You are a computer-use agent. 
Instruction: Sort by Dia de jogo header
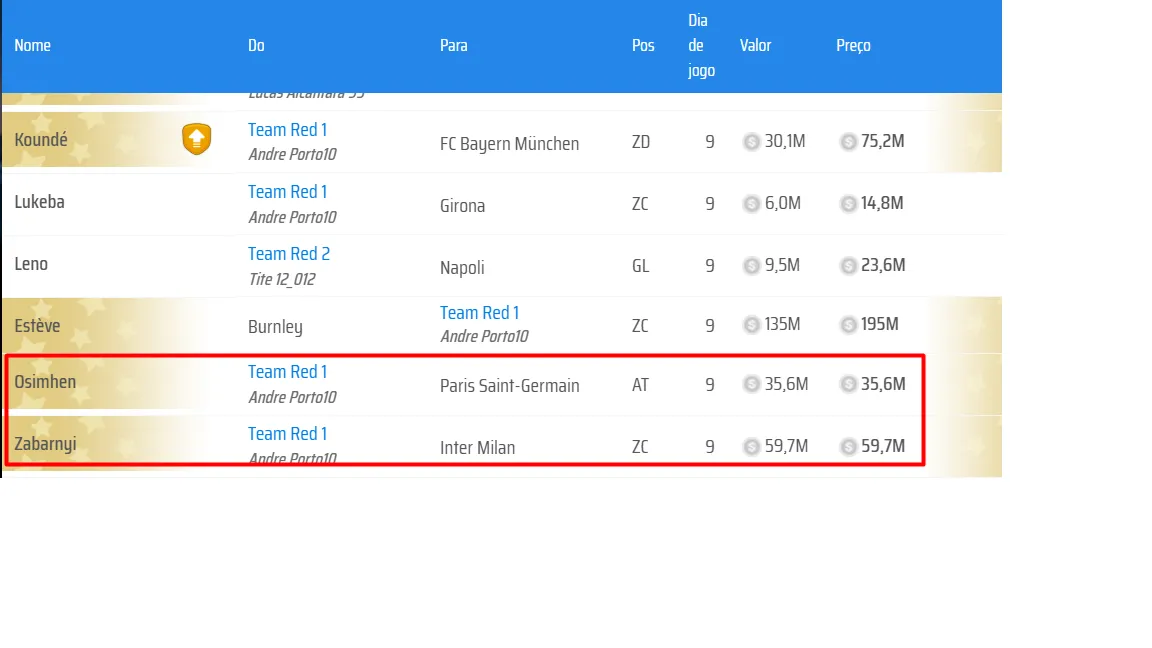[700, 46]
